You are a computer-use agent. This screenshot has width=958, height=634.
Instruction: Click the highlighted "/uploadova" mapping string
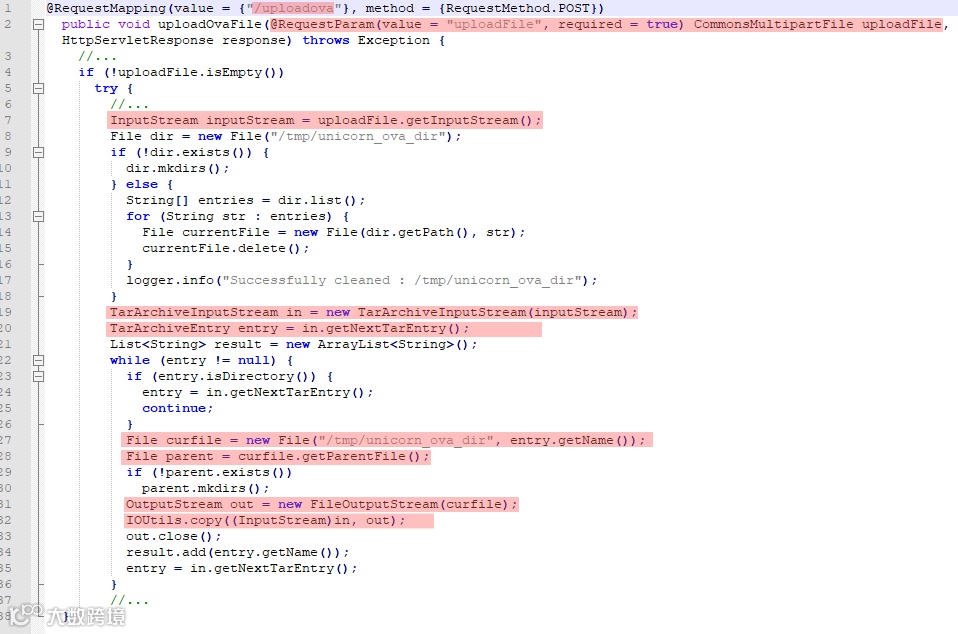293,8
